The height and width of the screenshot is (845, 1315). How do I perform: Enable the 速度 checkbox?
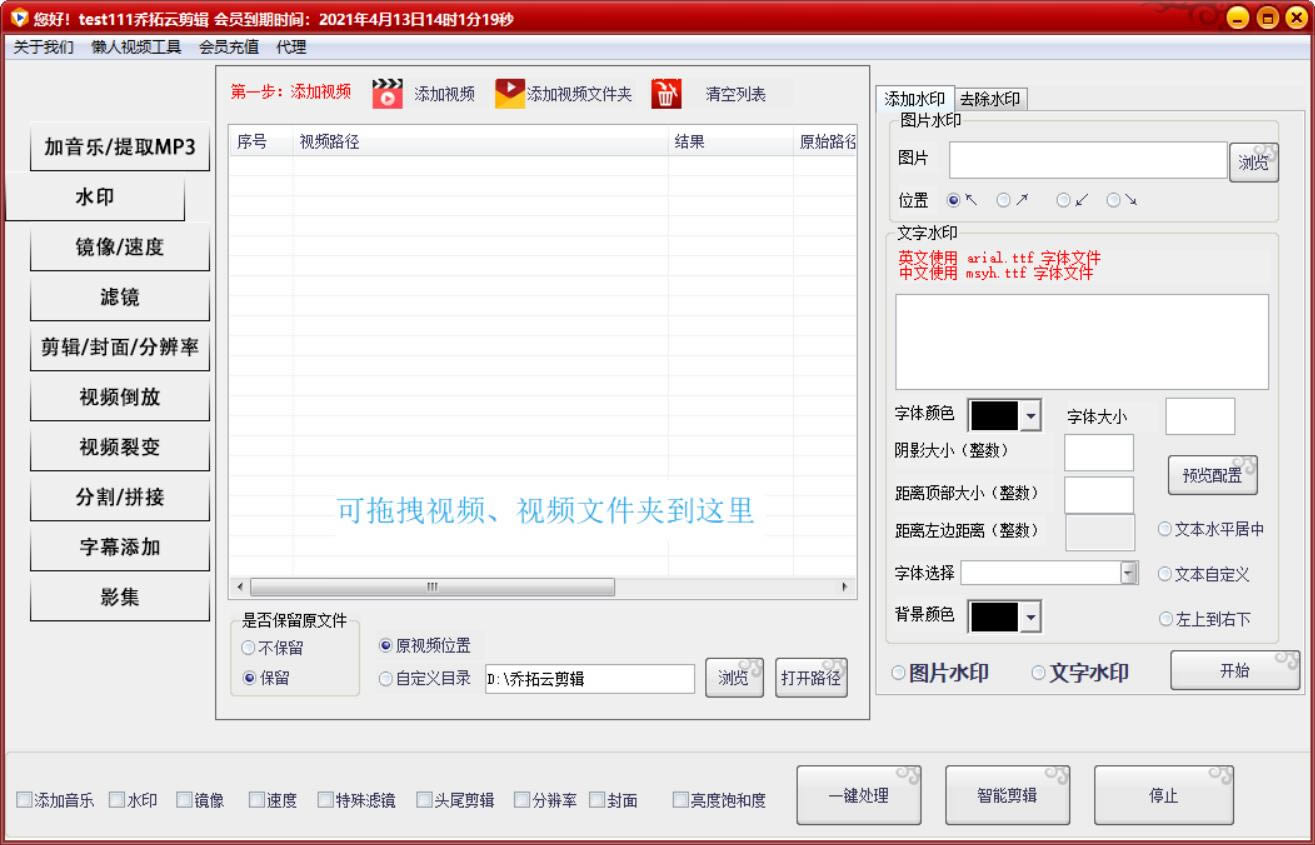256,800
